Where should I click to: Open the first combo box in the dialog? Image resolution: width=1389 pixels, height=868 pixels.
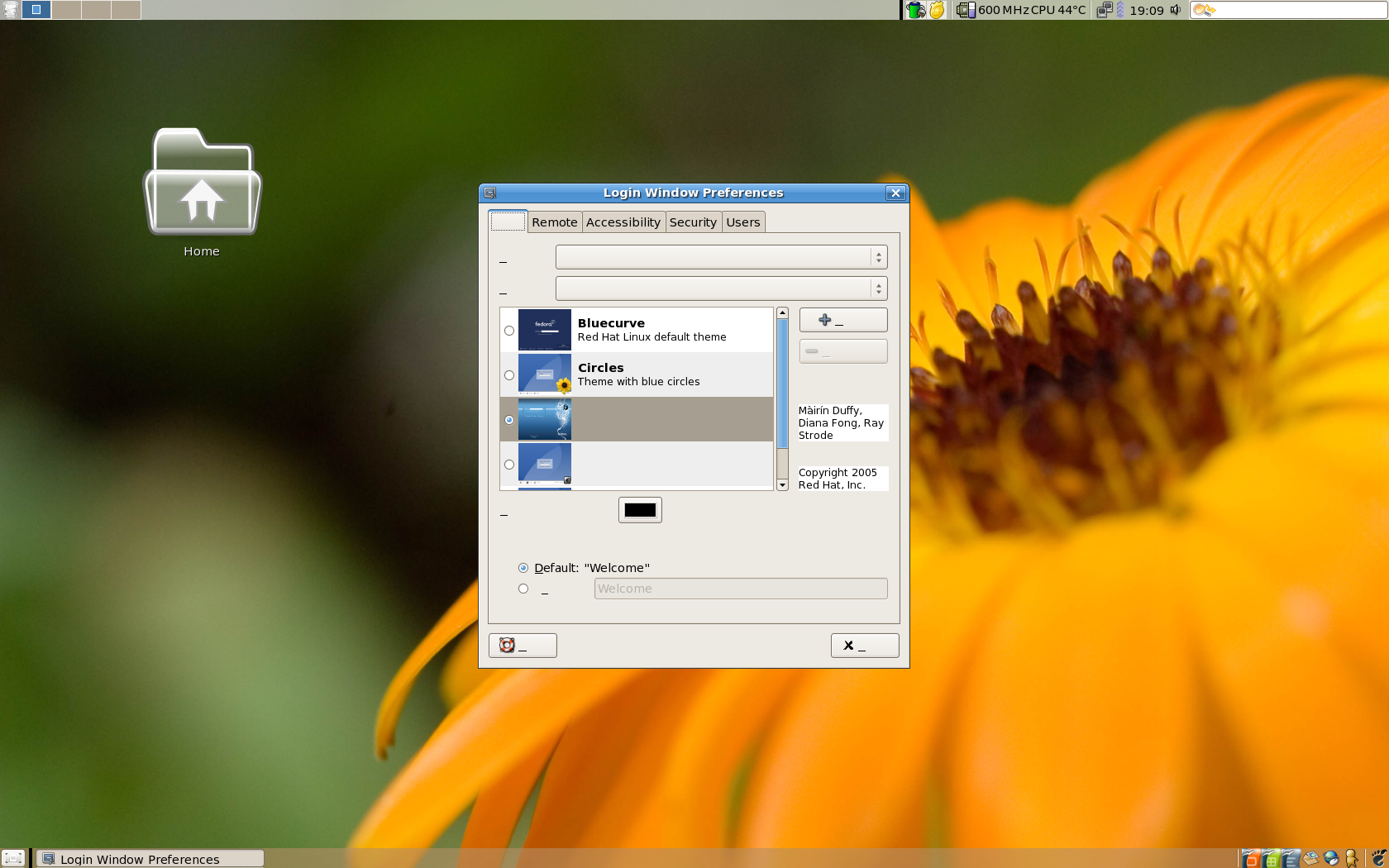[721, 258]
